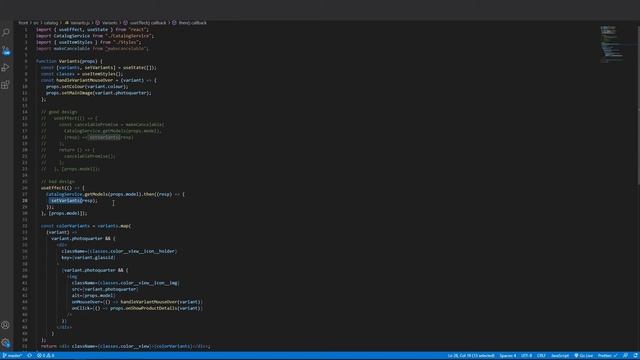Click the selected 'setVariants' text on line 28
Image resolution: width=640 pixels, height=360 pixels.
point(67,201)
